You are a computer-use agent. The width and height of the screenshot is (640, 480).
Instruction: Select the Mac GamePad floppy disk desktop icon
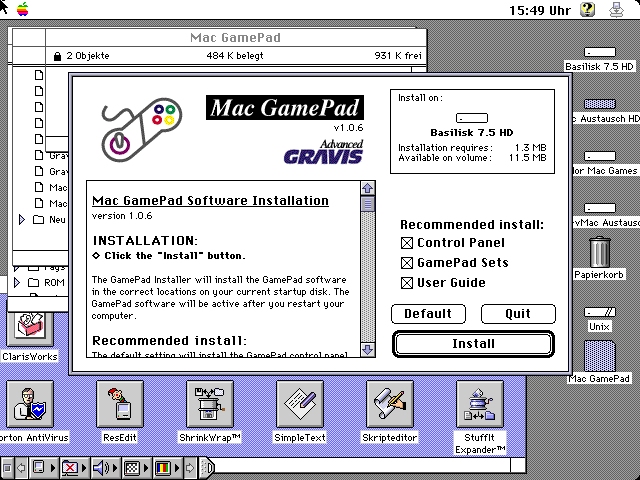tap(599, 356)
